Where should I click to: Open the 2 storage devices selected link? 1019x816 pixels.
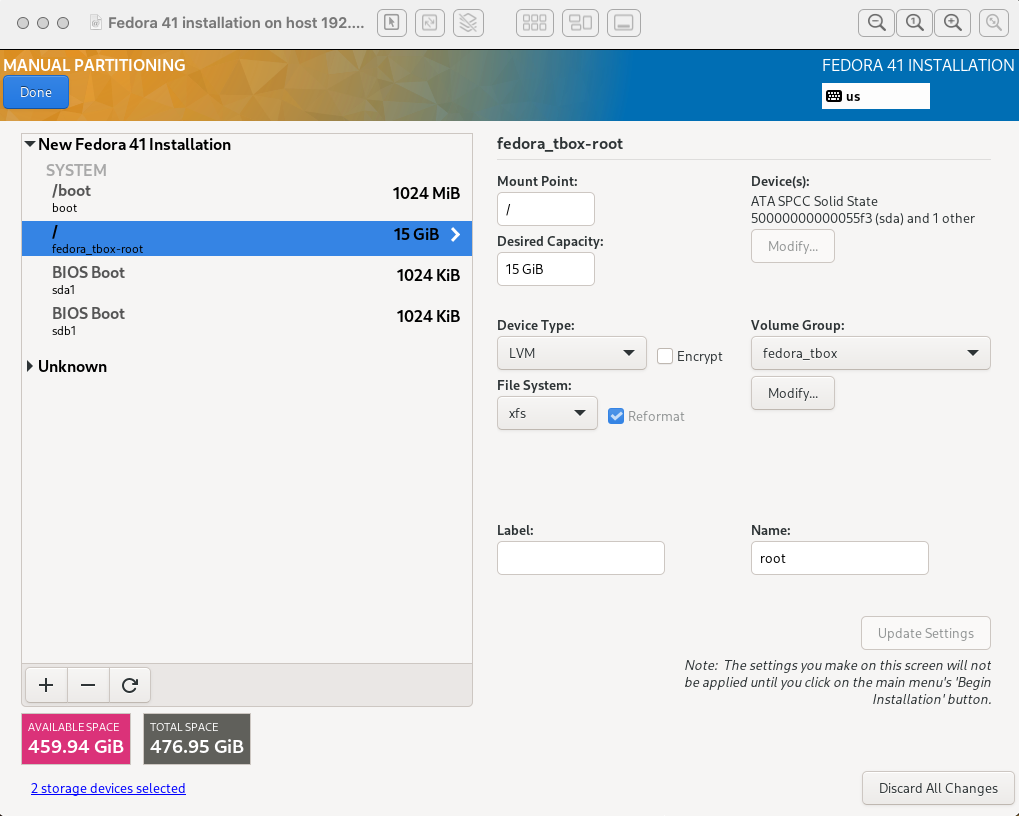(x=109, y=788)
